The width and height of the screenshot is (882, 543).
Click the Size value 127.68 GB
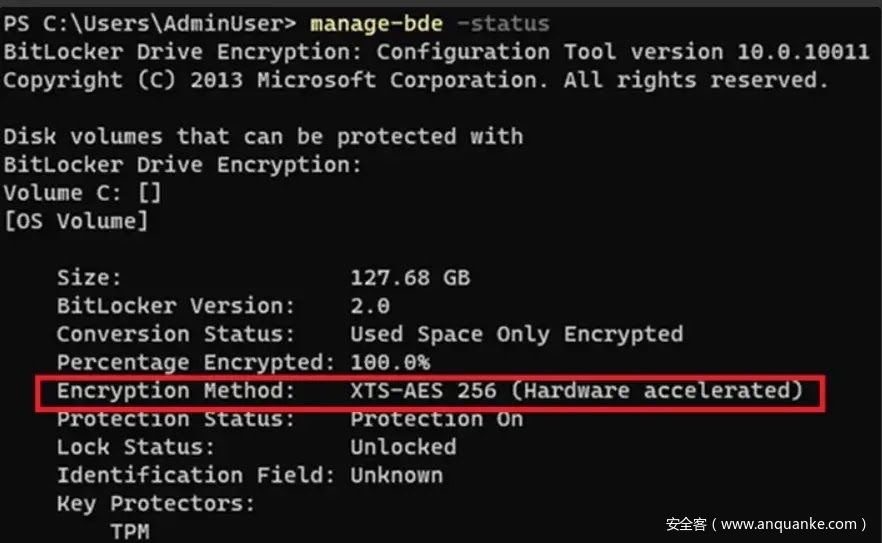coord(410,277)
